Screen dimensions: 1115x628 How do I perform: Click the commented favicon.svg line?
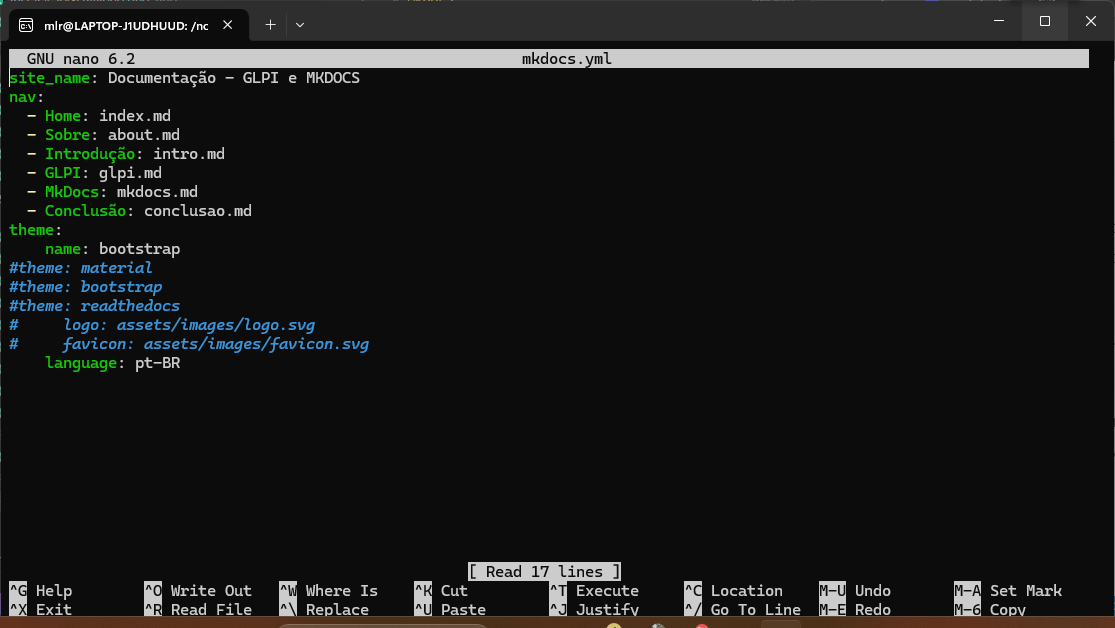[189, 344]
